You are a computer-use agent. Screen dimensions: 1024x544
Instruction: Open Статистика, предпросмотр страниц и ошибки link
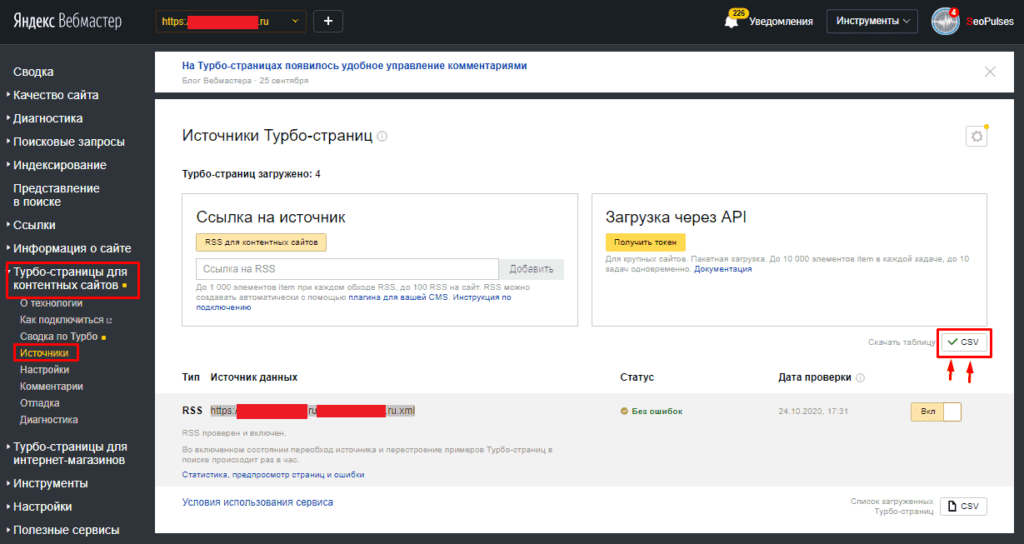coord(273,475)
